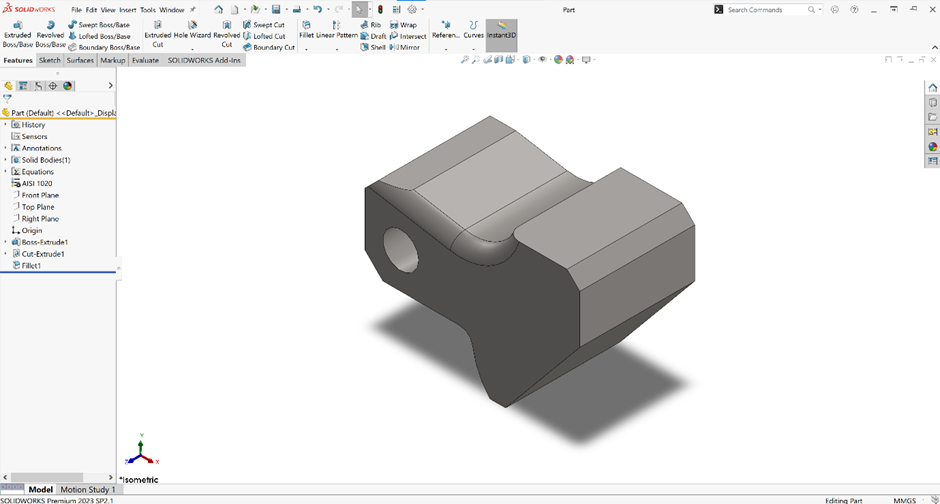940x504 pixels.
Task: Pin the SOLIDWORKS menu bar
Action: (x=190, y=9)
